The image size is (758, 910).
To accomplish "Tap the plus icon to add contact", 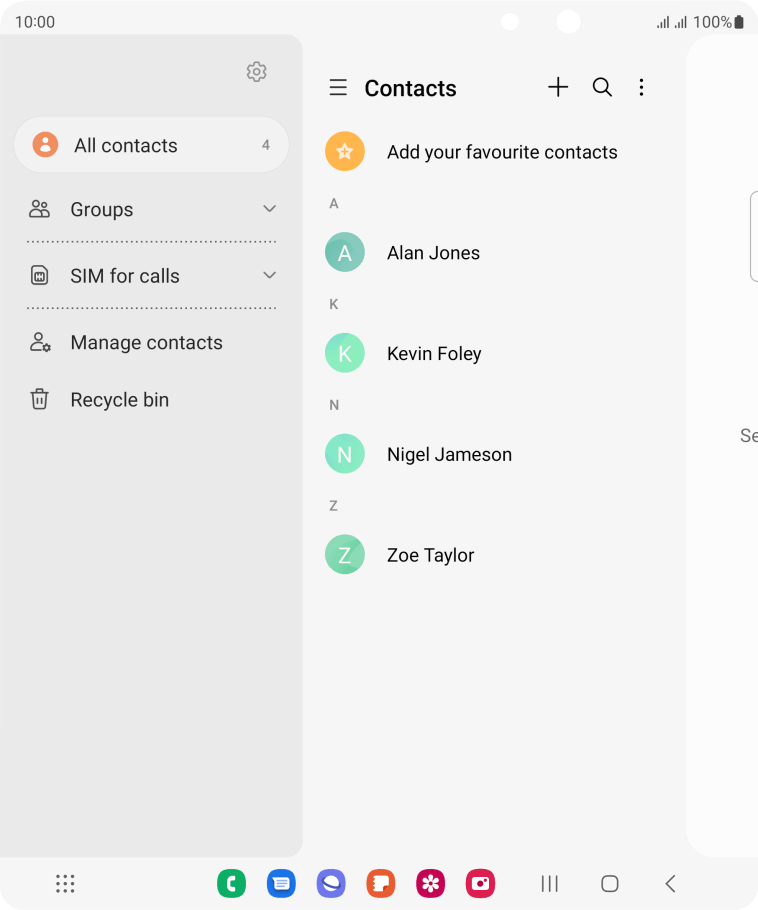I will 558,87.
